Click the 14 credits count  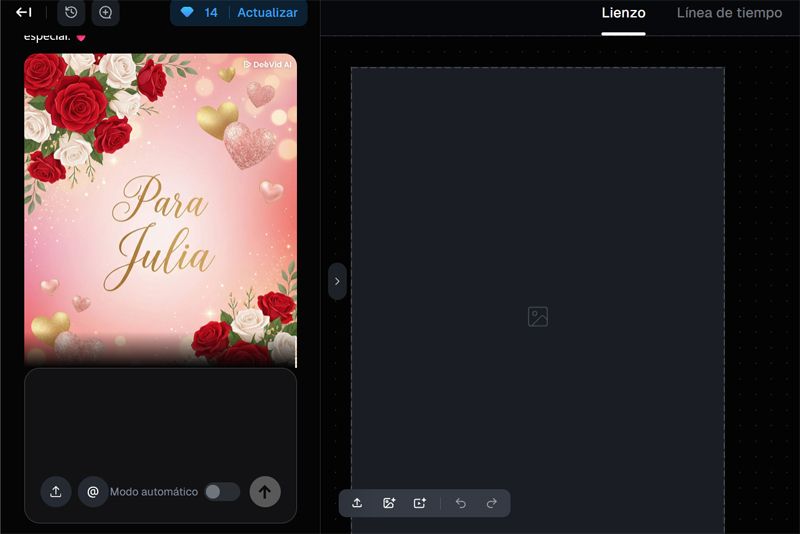(x=211, y=13)
